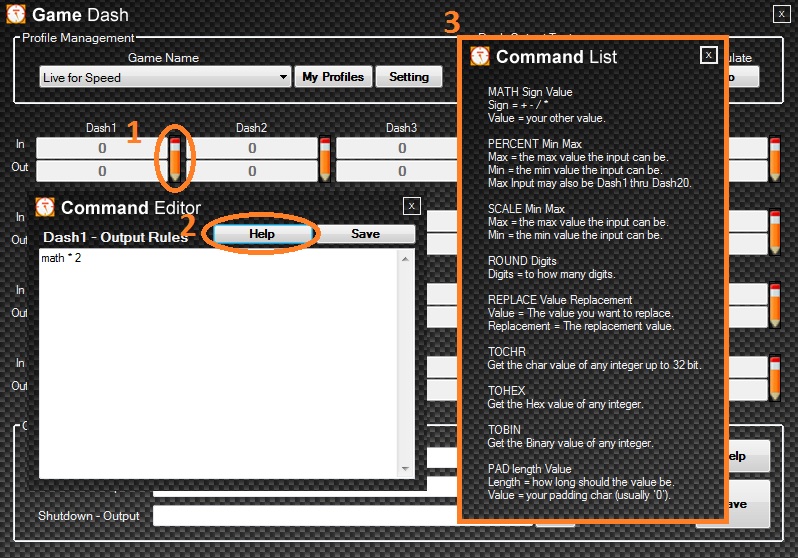Screen dimensions: 798x558
Task: Open pencil editor at far right of first Dash row
Action: click(775, 159)
